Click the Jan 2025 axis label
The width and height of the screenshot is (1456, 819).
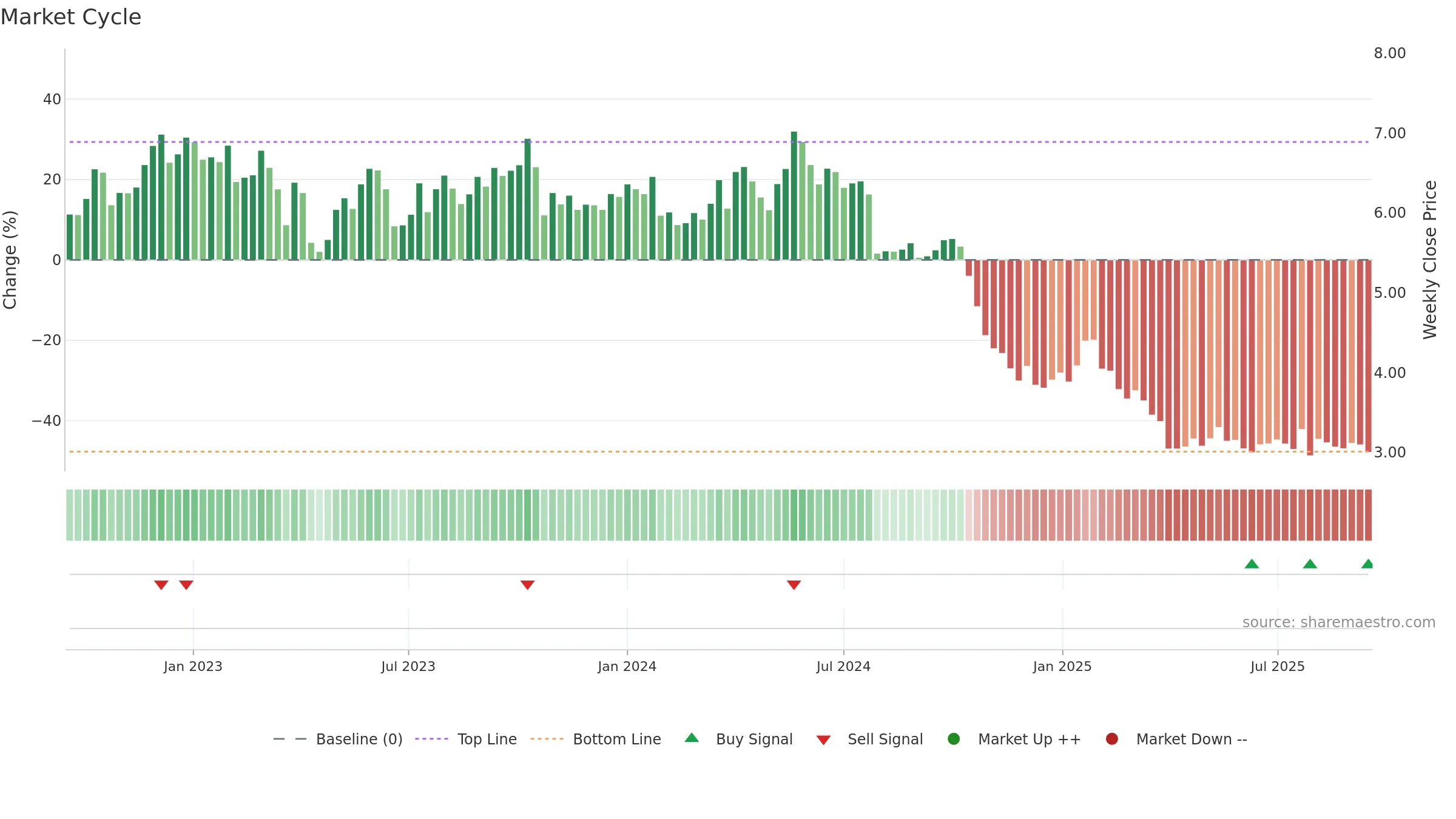(x=1062, y=666)
